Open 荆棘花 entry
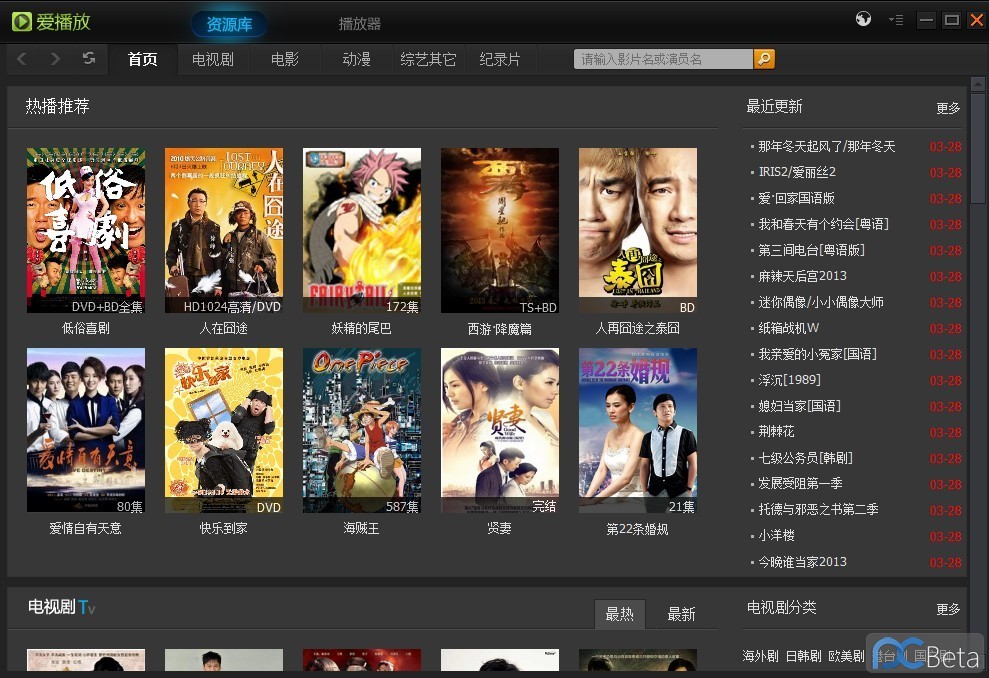Screen dimensions: 989x678 tap(776, 431)
